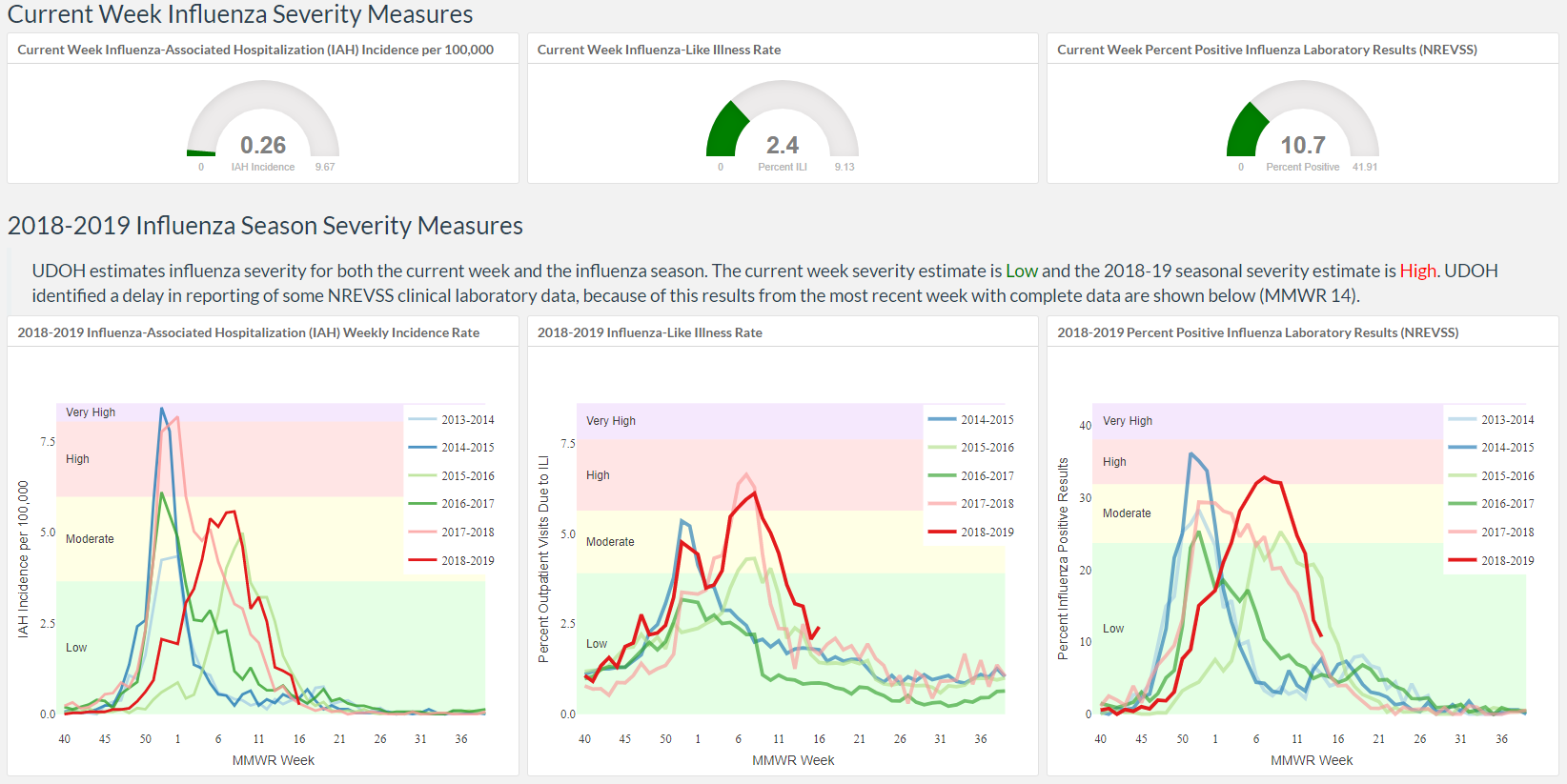Hide 2015-2016 line in Influenza-Like Illness Rate legend
This screenshot has height=784, width=1567.
point(971,448)
